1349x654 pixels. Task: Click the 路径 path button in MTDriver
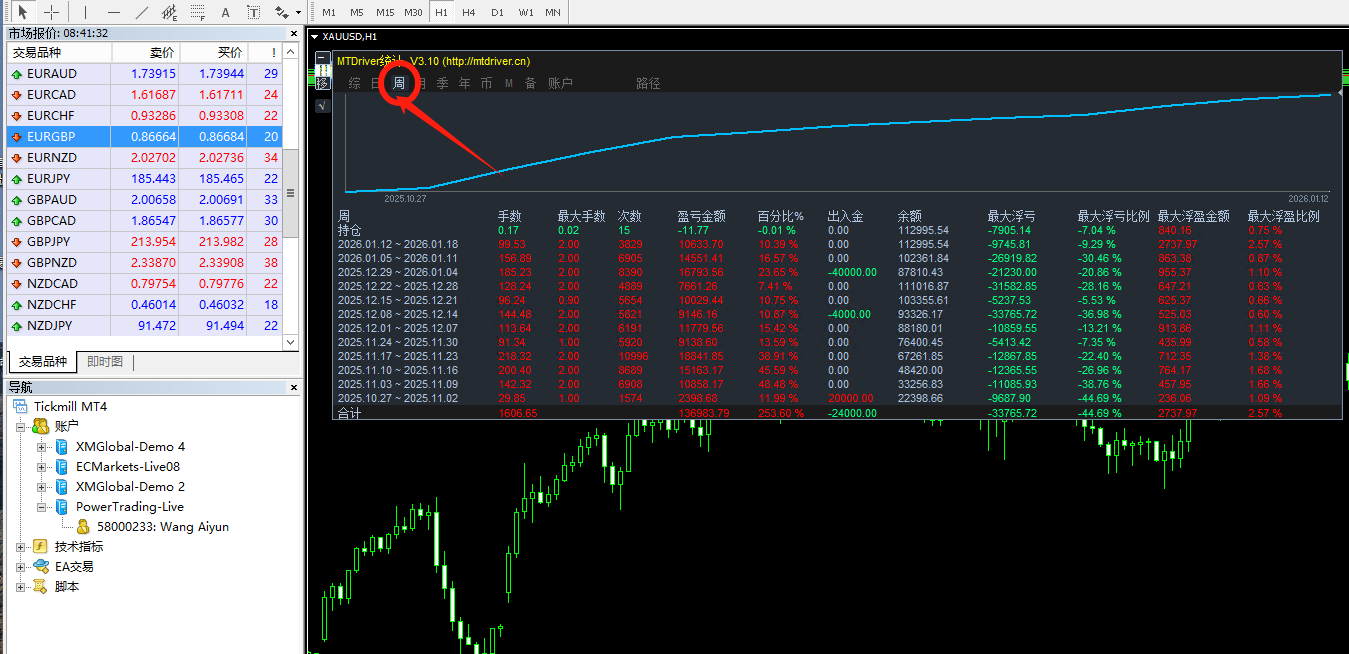tap(648, 83)
